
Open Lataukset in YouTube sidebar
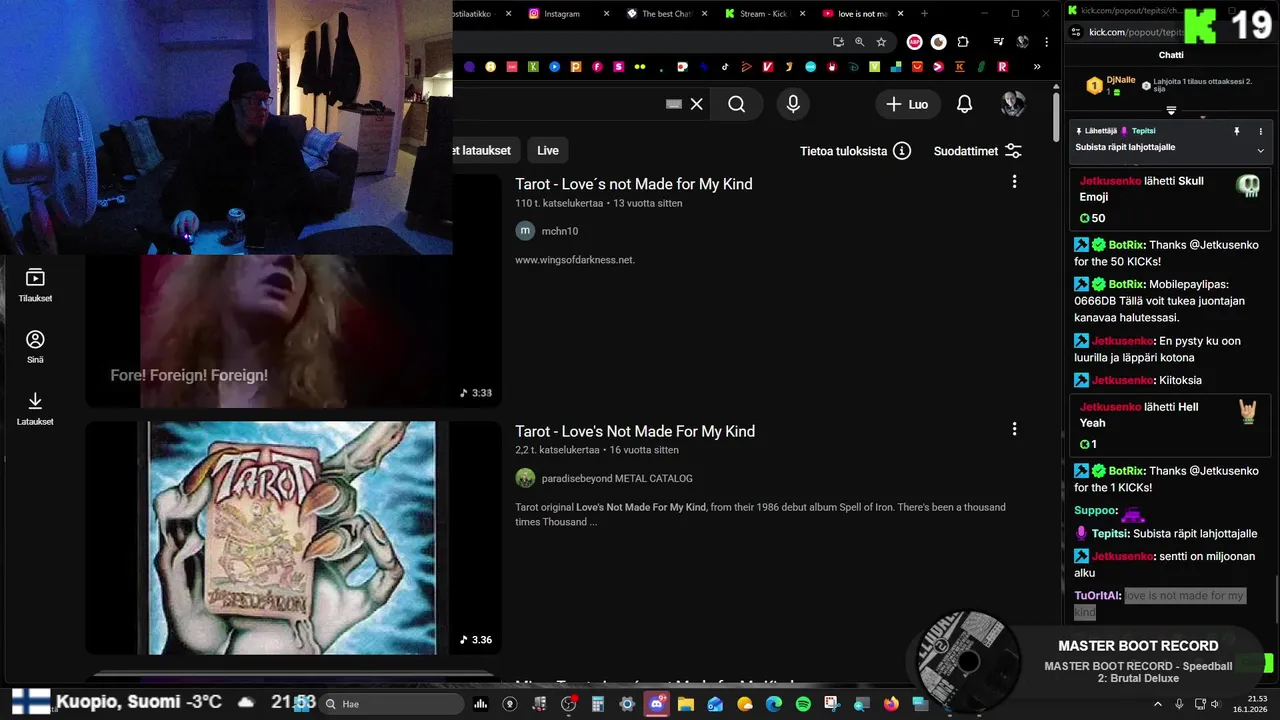(35, 409)
